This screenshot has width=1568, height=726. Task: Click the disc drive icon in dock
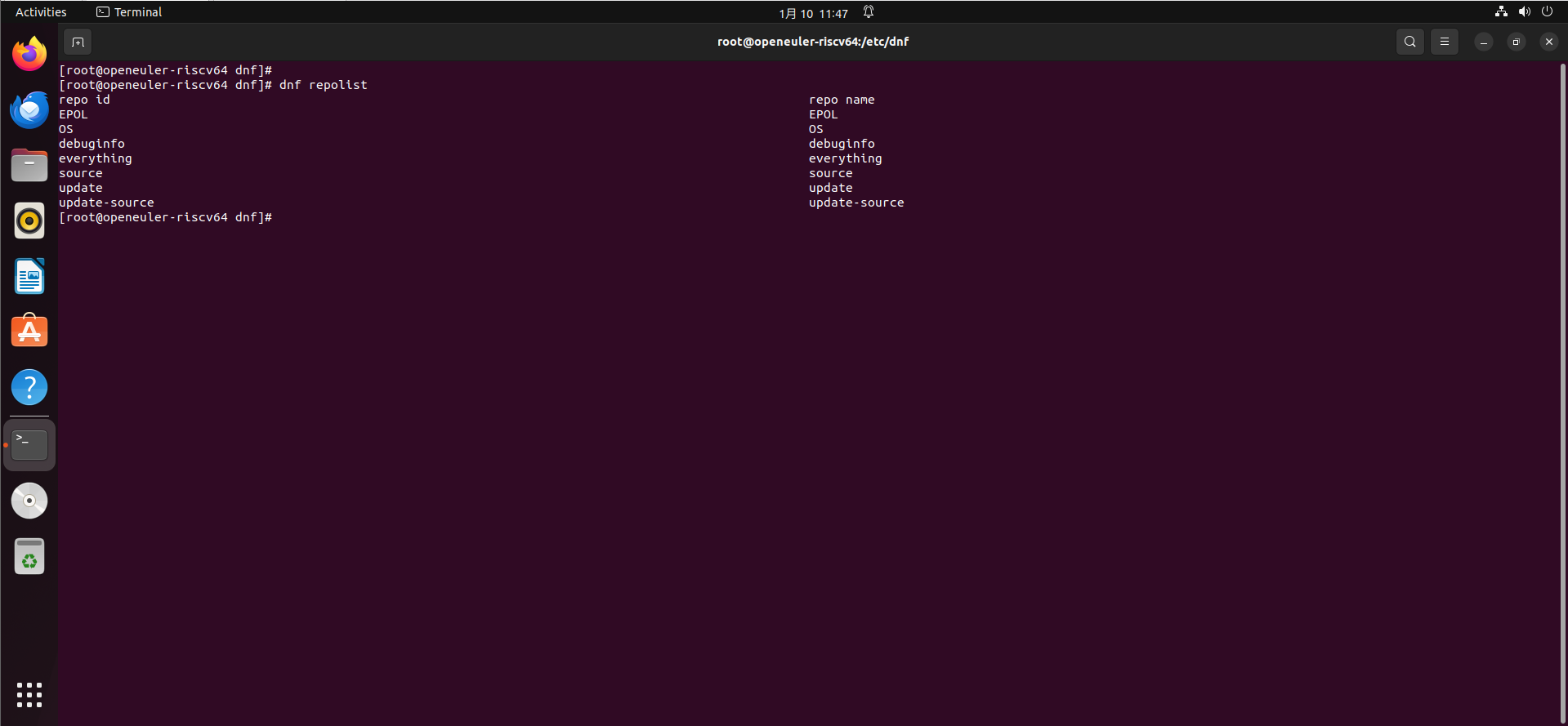click(x=29, y=501)
